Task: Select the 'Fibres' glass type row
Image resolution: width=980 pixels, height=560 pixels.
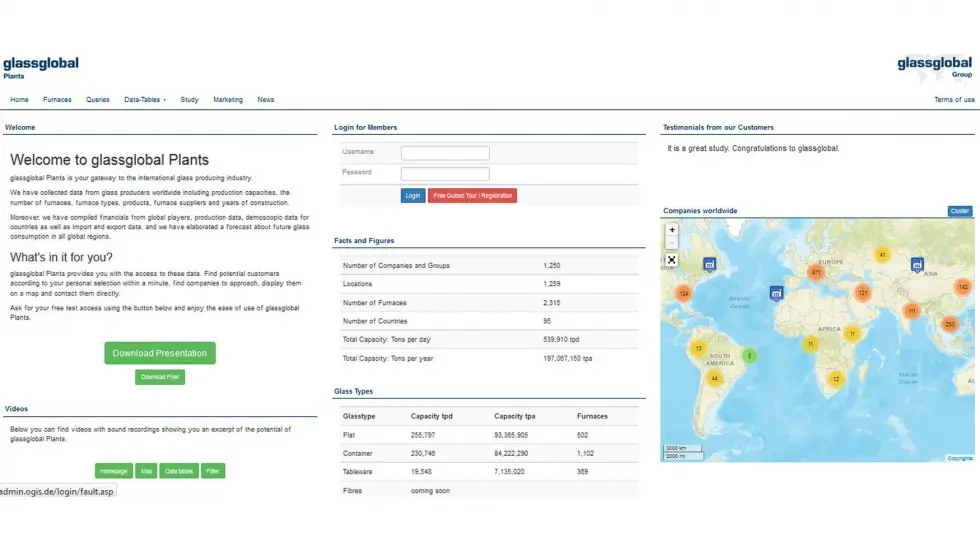Action: [489, 491]
